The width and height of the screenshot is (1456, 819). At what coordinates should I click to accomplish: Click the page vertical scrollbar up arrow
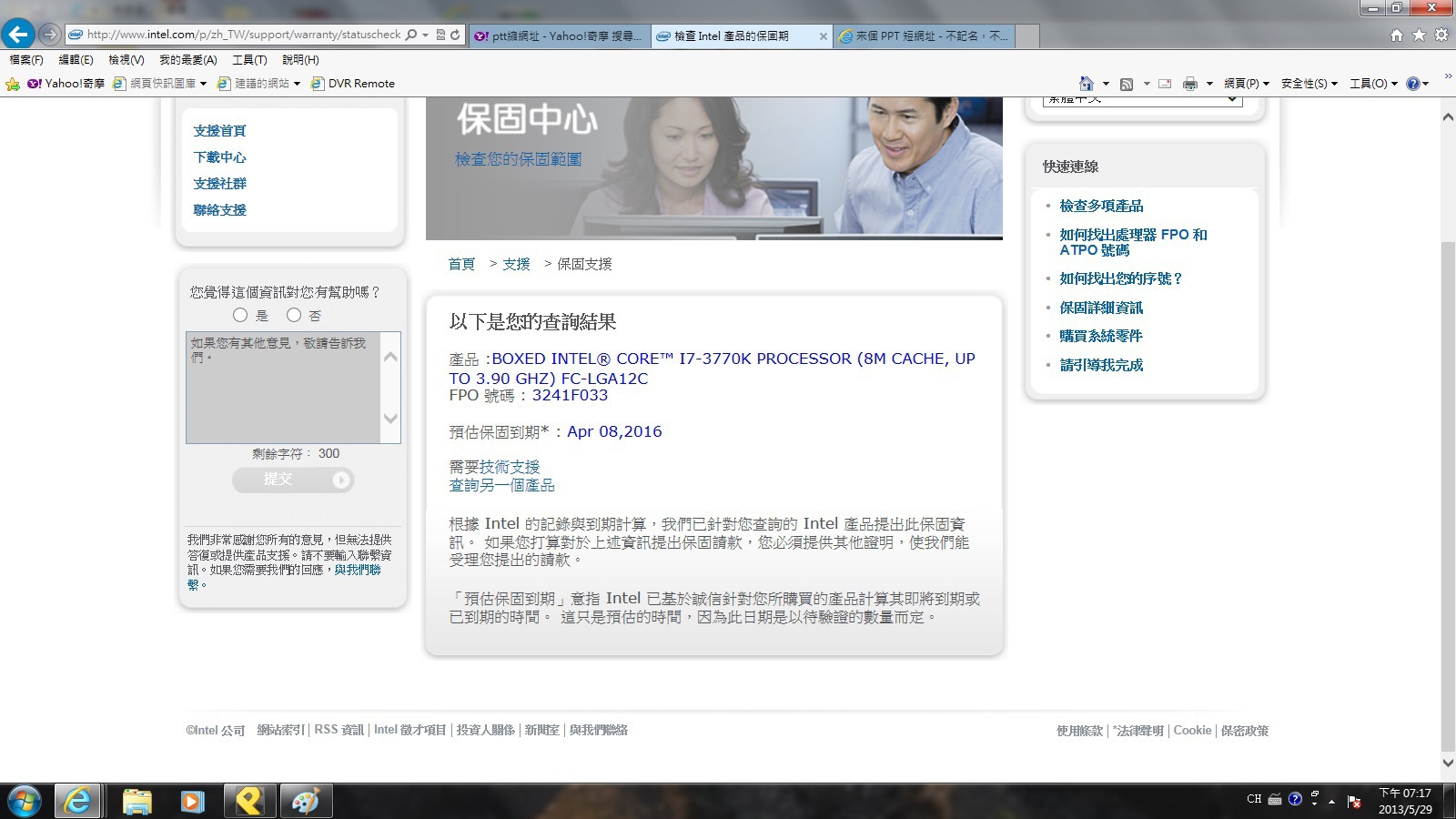[1448, 117]
